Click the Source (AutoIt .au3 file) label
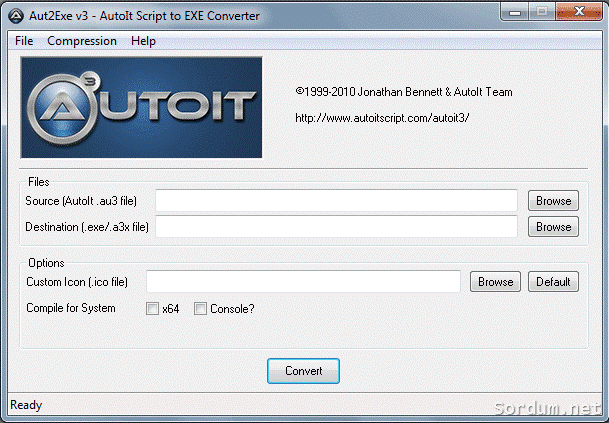The width and height of the screenshot is (609, 423). (81, 201)
